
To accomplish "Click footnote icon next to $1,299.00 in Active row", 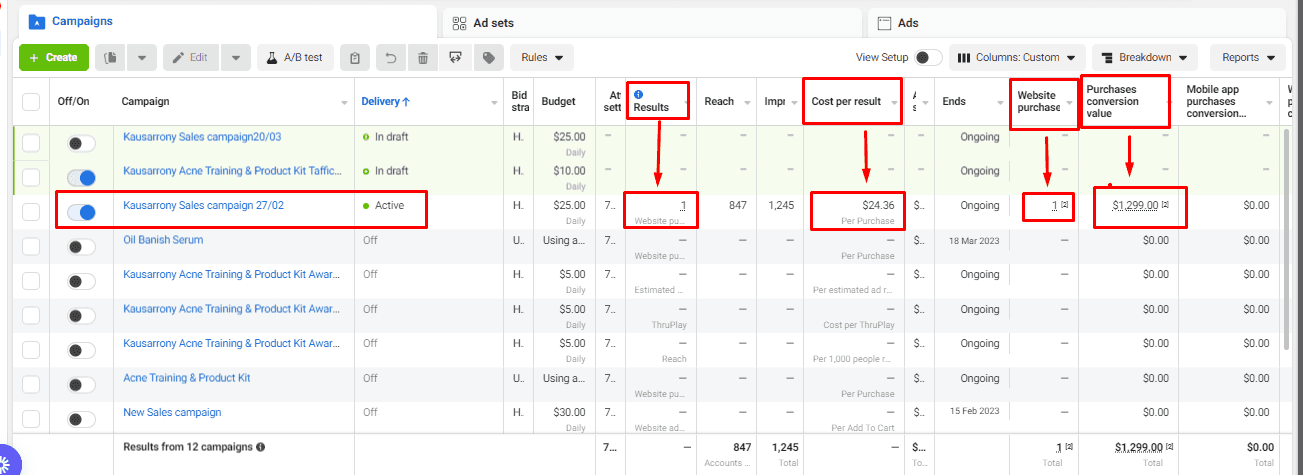I will 1165,205.
